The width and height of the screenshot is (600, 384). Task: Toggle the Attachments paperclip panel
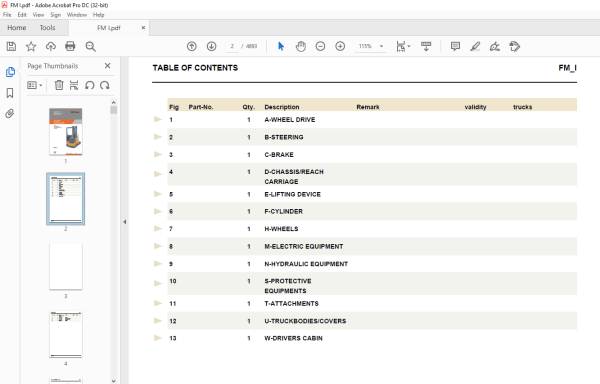pos(10,114)
